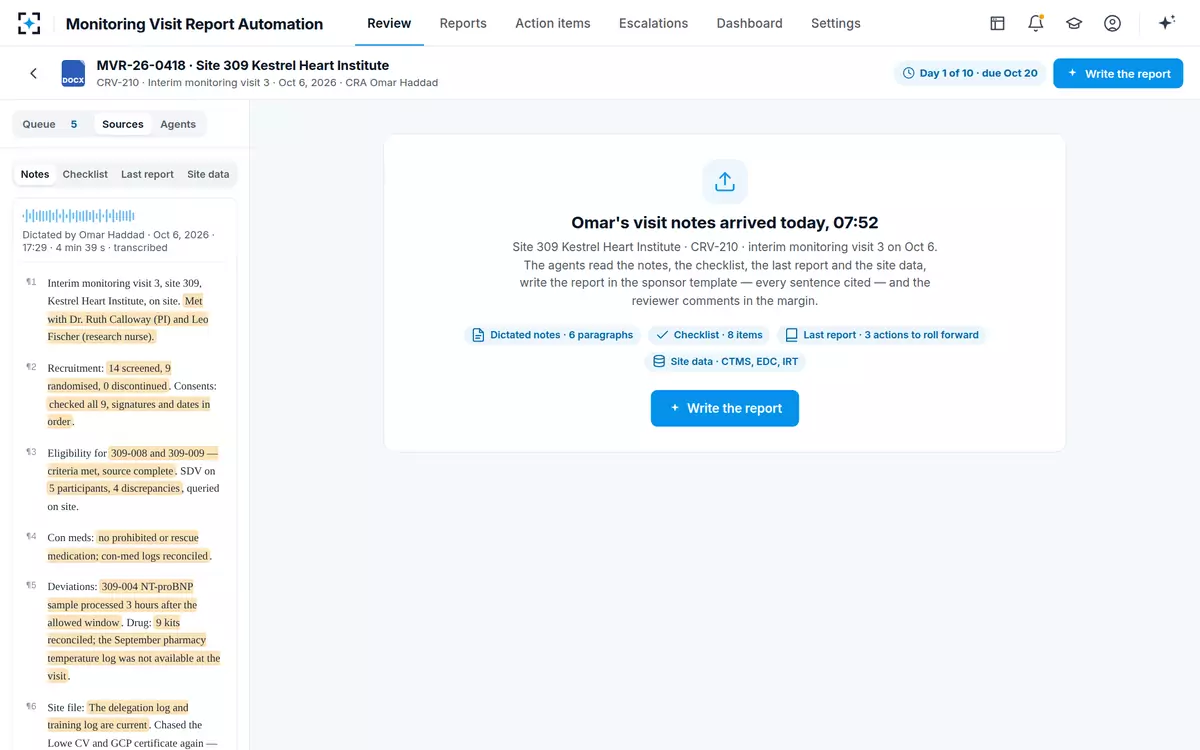Select the Sources tab

coord(123,124)
